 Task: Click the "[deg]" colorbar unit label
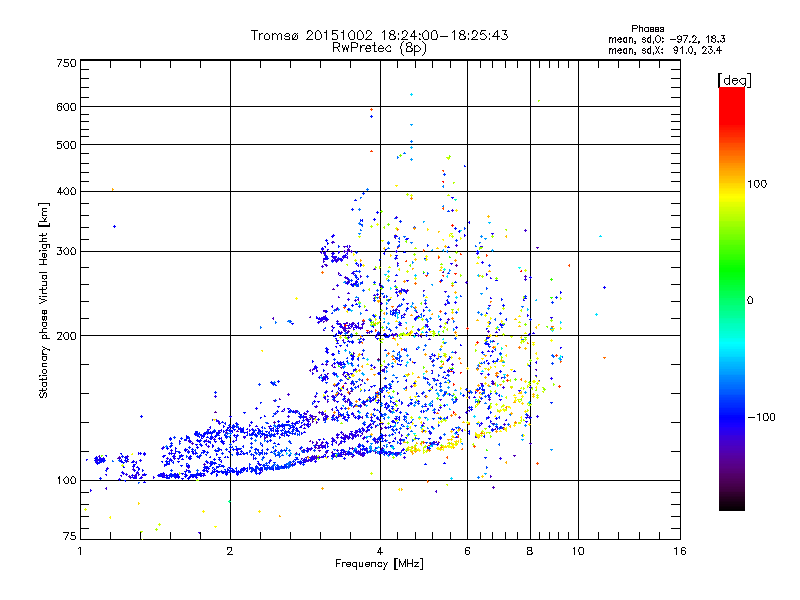[734, 80]
